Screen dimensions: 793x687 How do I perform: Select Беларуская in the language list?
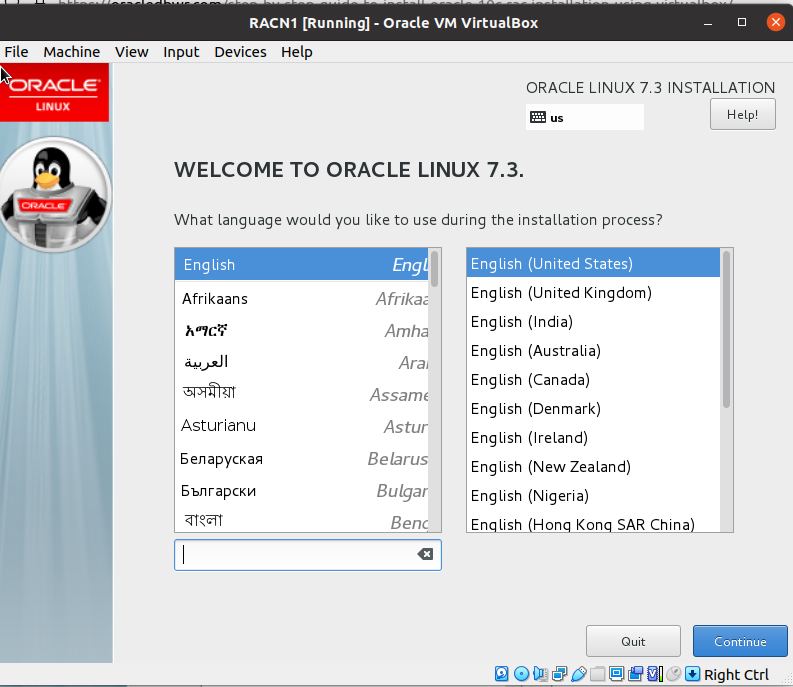[x=301, y=458]
